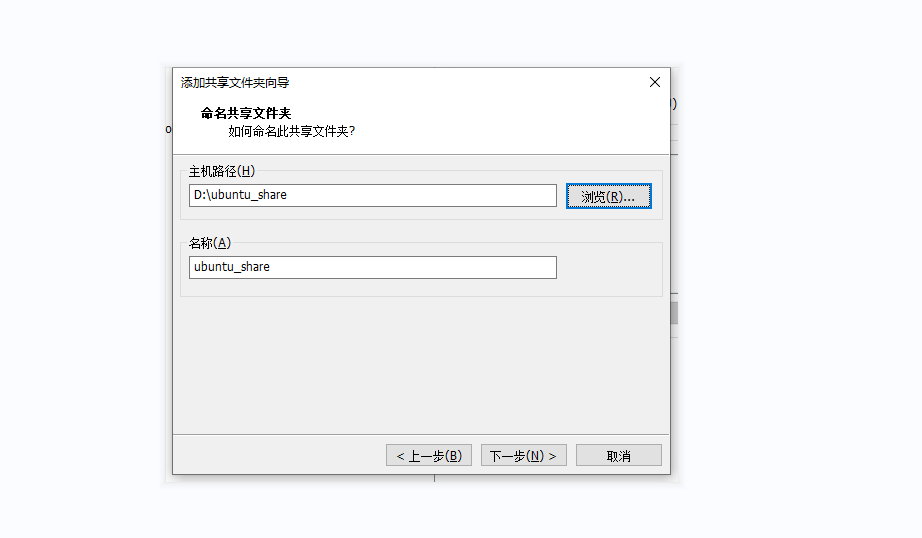This screenshot has width=922, height=538.
Task: Cancel the wizard with the 取消 button
Action: pyautogui.click(x=619, y=456)
